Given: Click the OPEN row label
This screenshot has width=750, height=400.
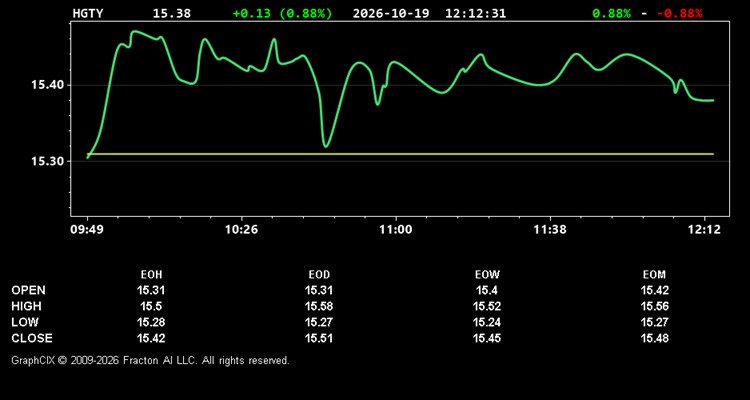Looking at the screenshot, I should (29, 290).
